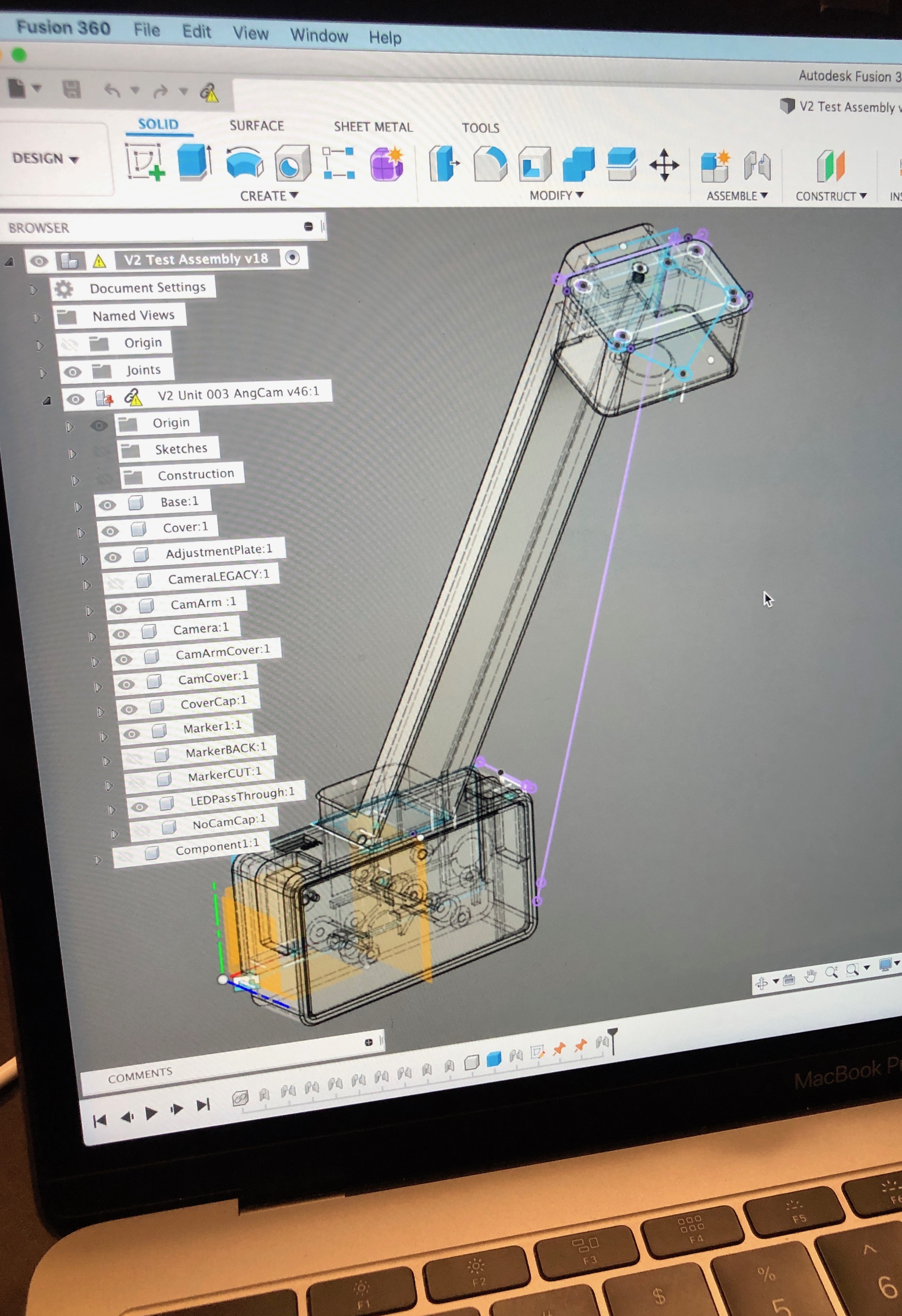Hide the Base:1 component
The width and height of the screenshot is (902, 1316).
point(108,504)
